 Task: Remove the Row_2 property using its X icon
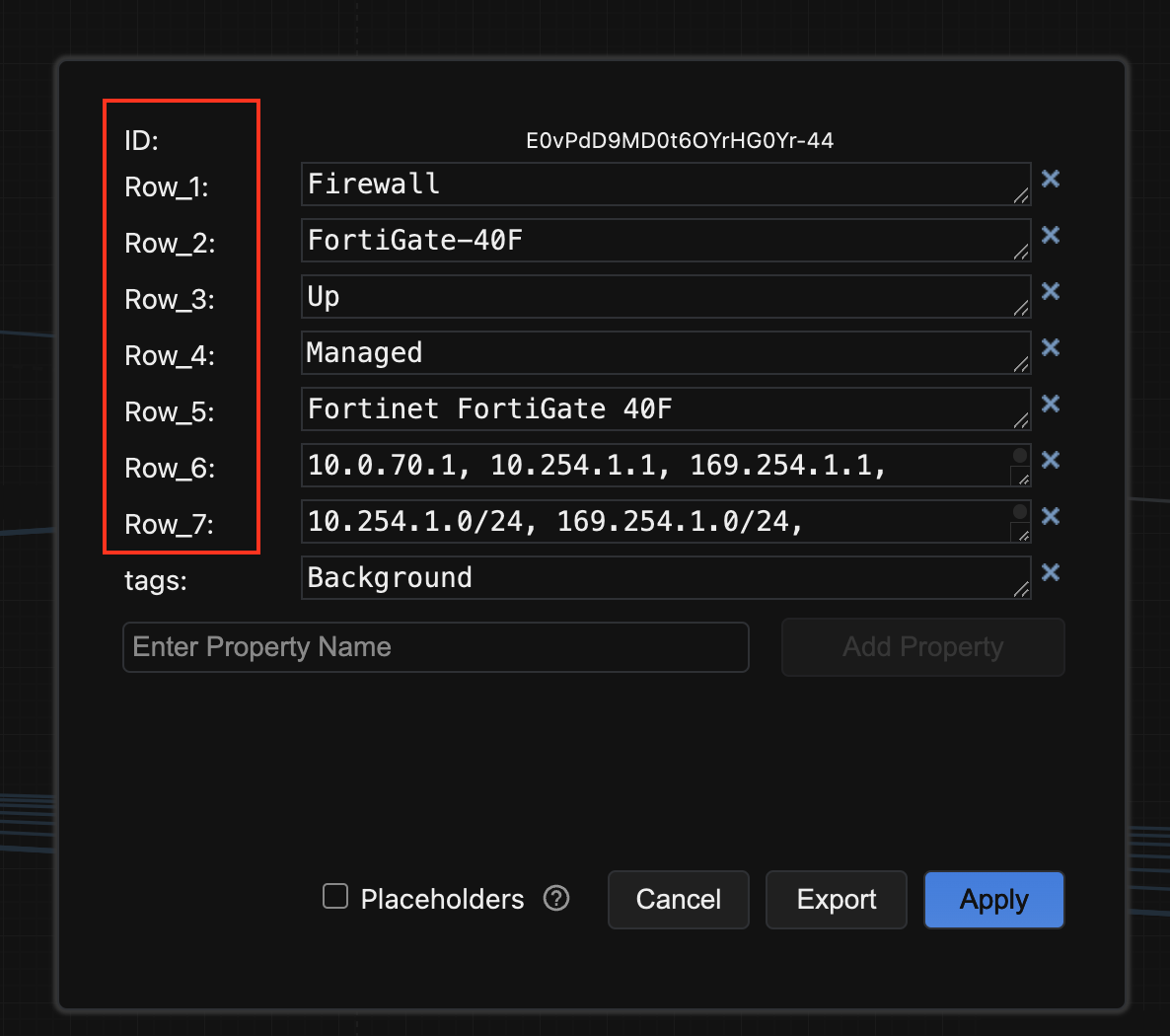click(1051, 235)
